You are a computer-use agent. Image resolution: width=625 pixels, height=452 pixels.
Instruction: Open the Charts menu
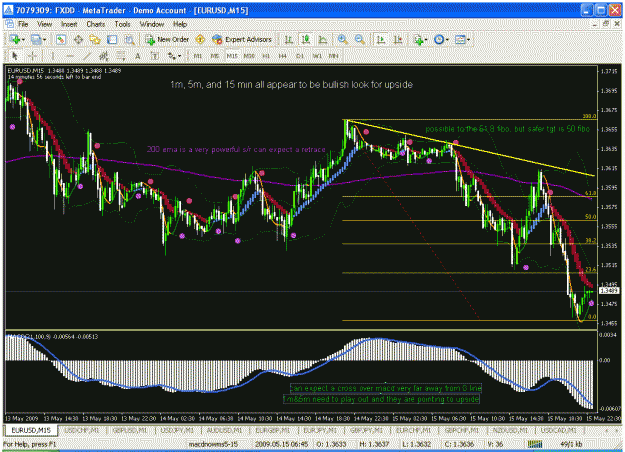click(x=96, y=24)
